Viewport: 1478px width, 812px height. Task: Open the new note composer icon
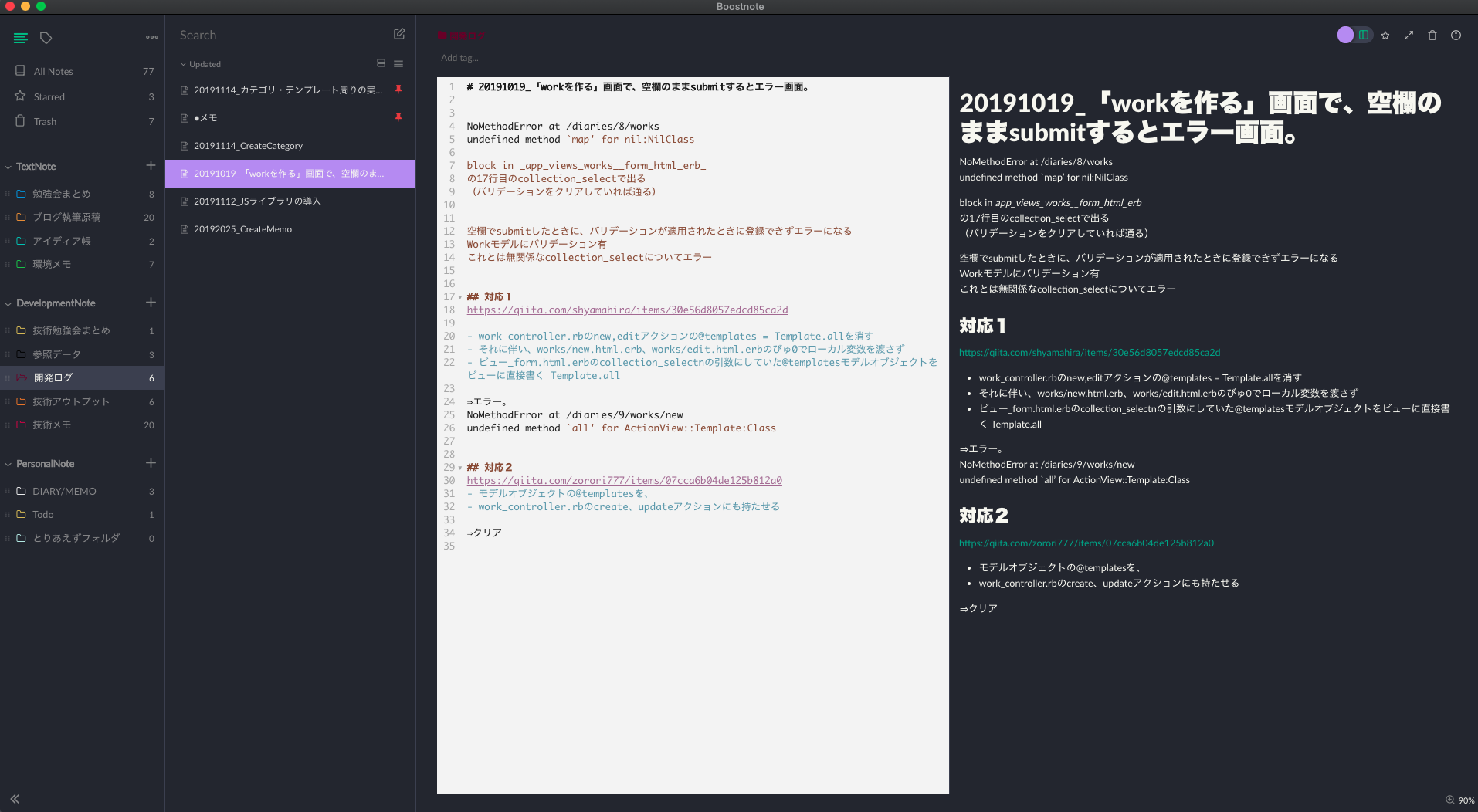coord(398,34)
